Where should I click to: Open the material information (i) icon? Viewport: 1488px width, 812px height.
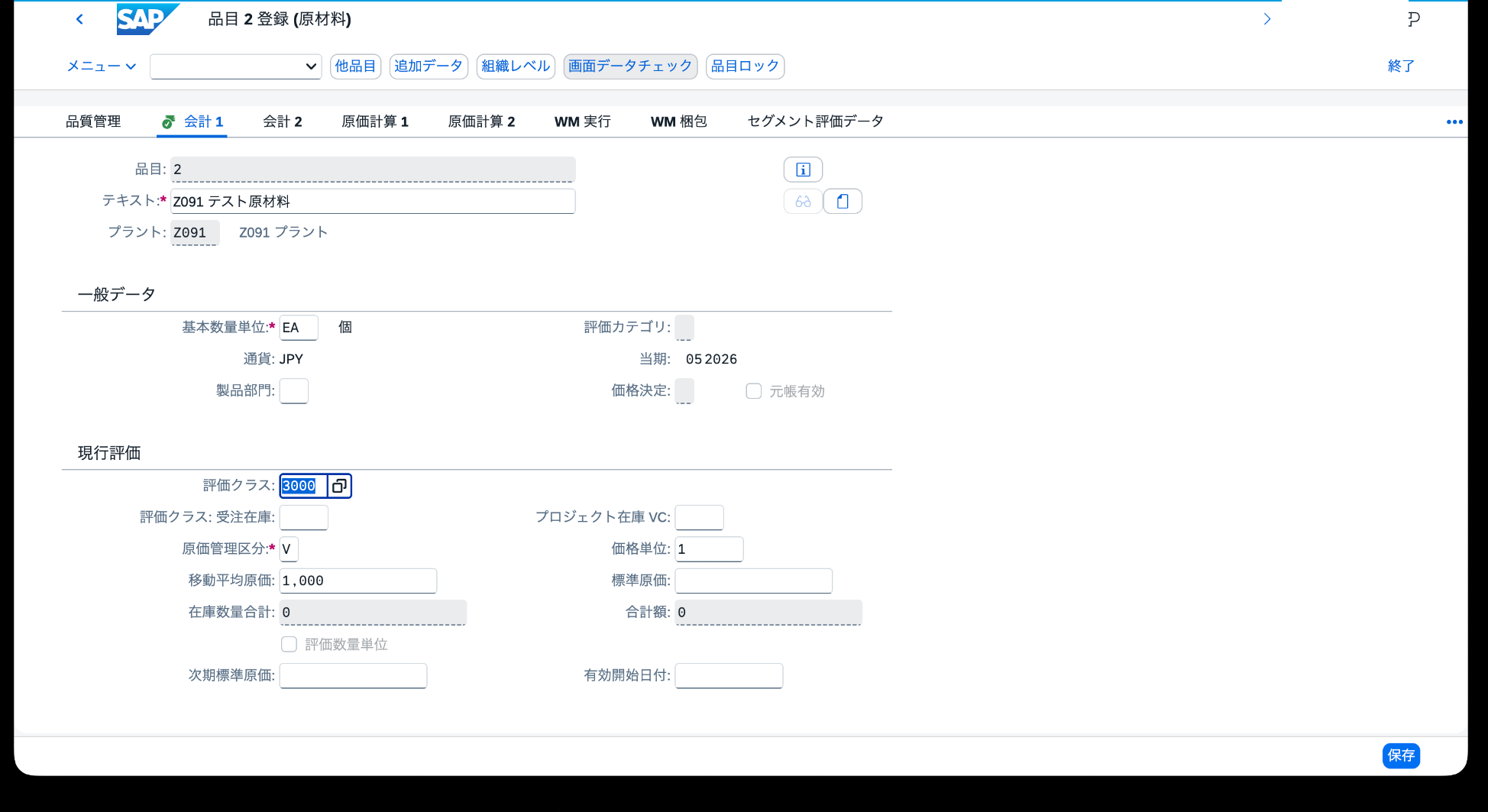coord(803,170)
